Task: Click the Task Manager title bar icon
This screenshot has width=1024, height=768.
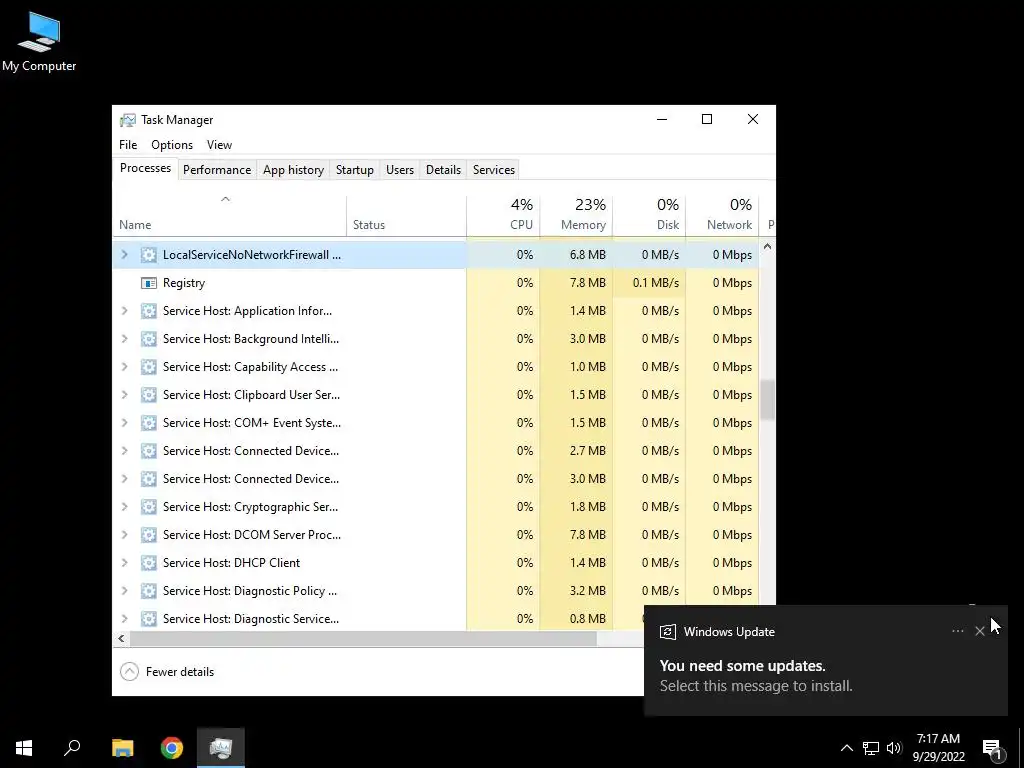Action: point(128,120)
